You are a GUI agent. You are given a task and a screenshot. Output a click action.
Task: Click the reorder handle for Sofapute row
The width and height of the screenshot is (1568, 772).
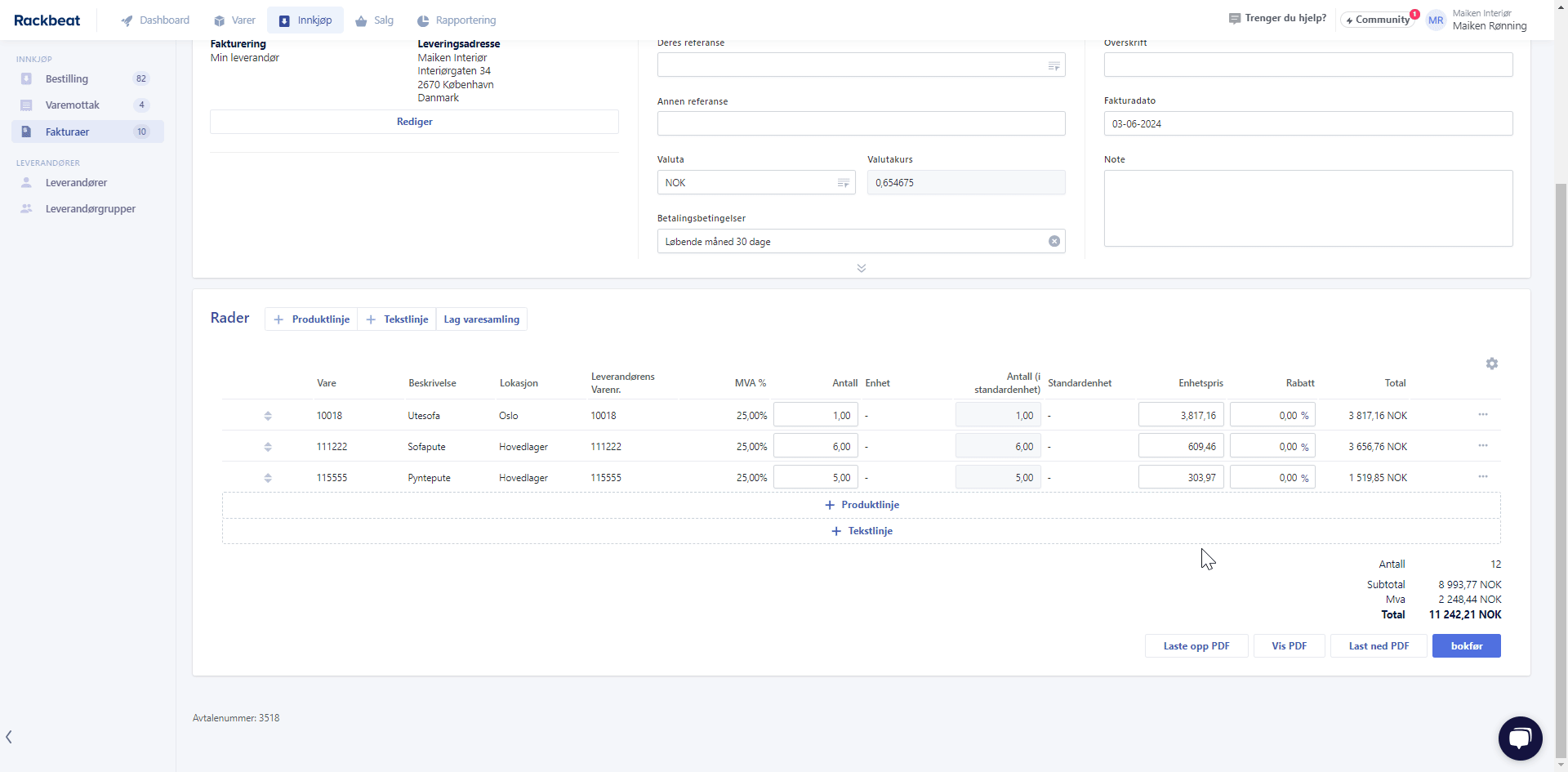pyautogui.click(x=268, y=447)
